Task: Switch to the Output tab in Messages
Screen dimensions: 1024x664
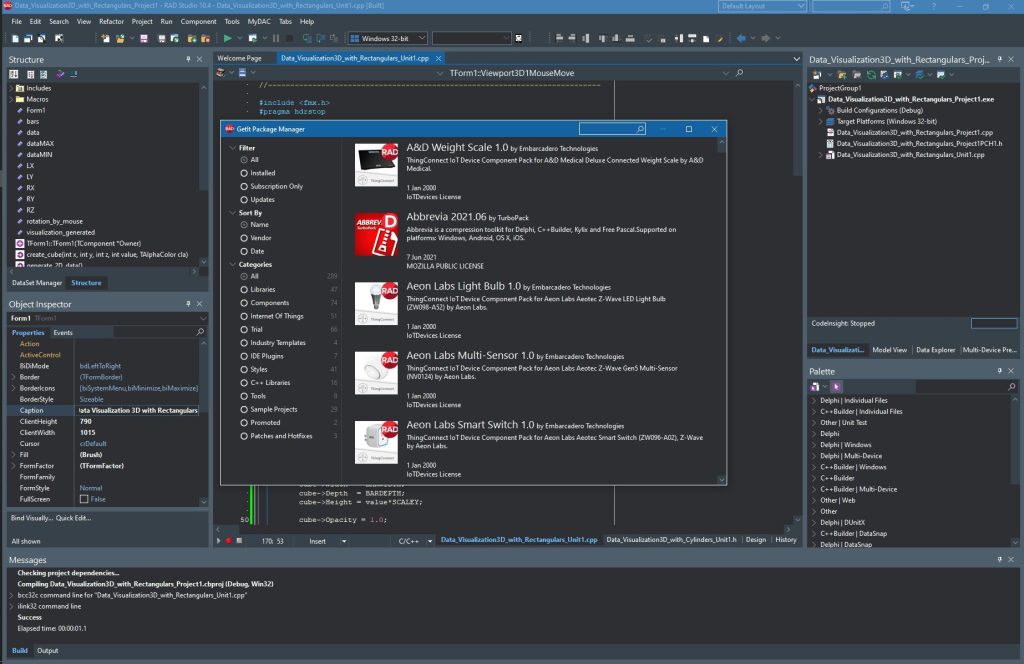Action: tap(47, 650)
